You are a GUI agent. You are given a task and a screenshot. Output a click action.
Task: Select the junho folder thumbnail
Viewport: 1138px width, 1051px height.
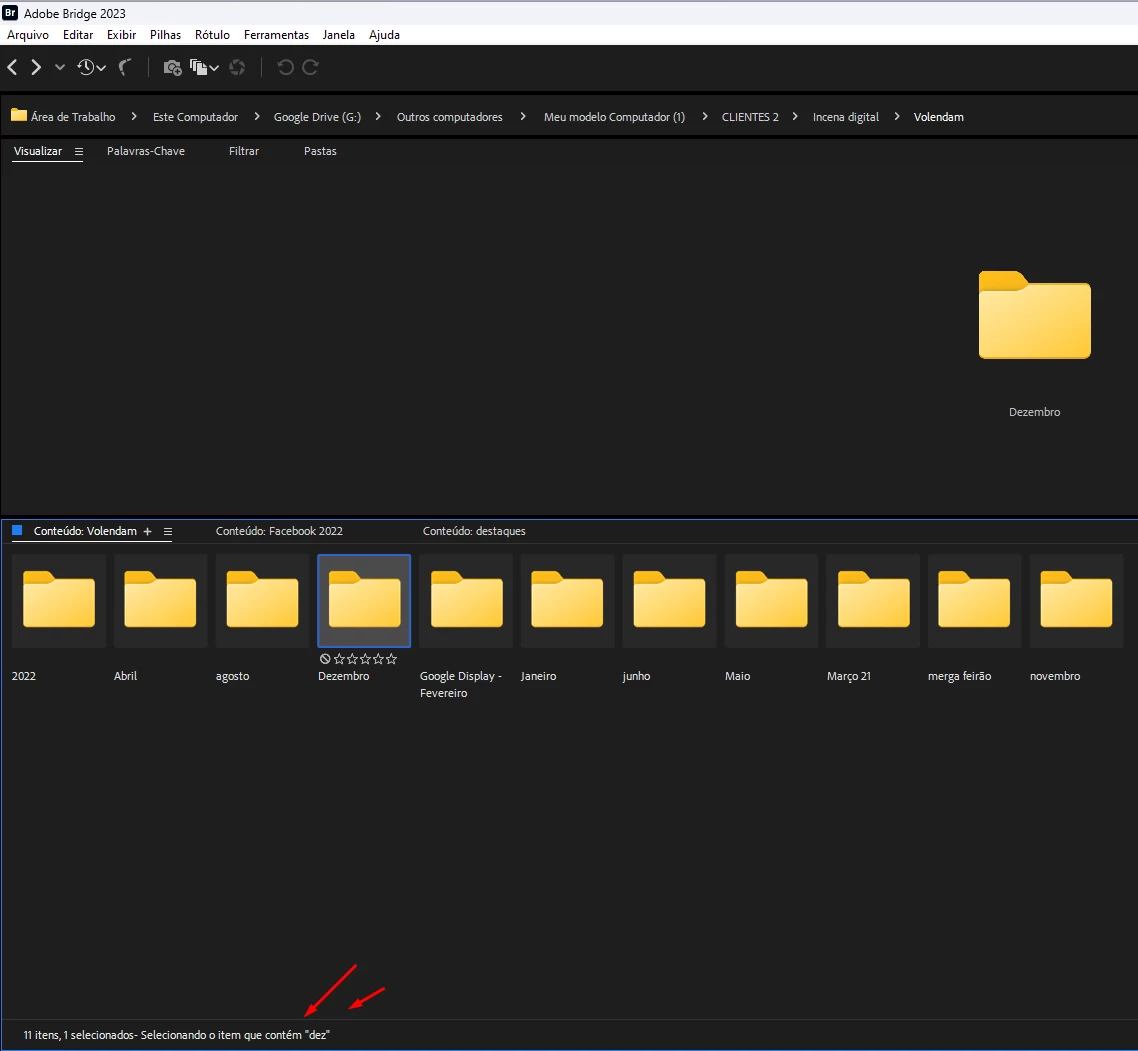coord(670,600)
